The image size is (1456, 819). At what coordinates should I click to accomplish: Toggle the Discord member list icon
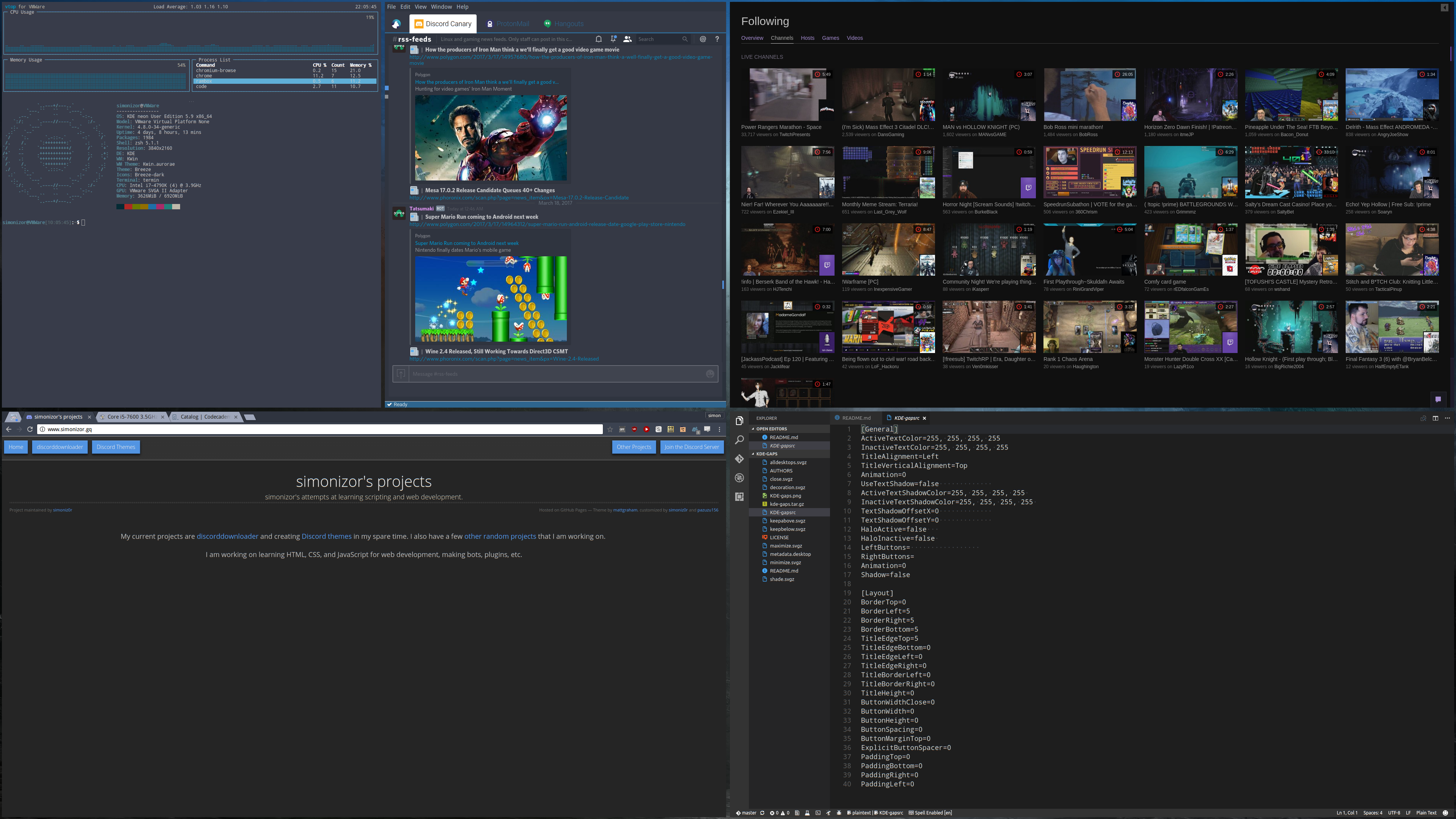coord(628,39)
